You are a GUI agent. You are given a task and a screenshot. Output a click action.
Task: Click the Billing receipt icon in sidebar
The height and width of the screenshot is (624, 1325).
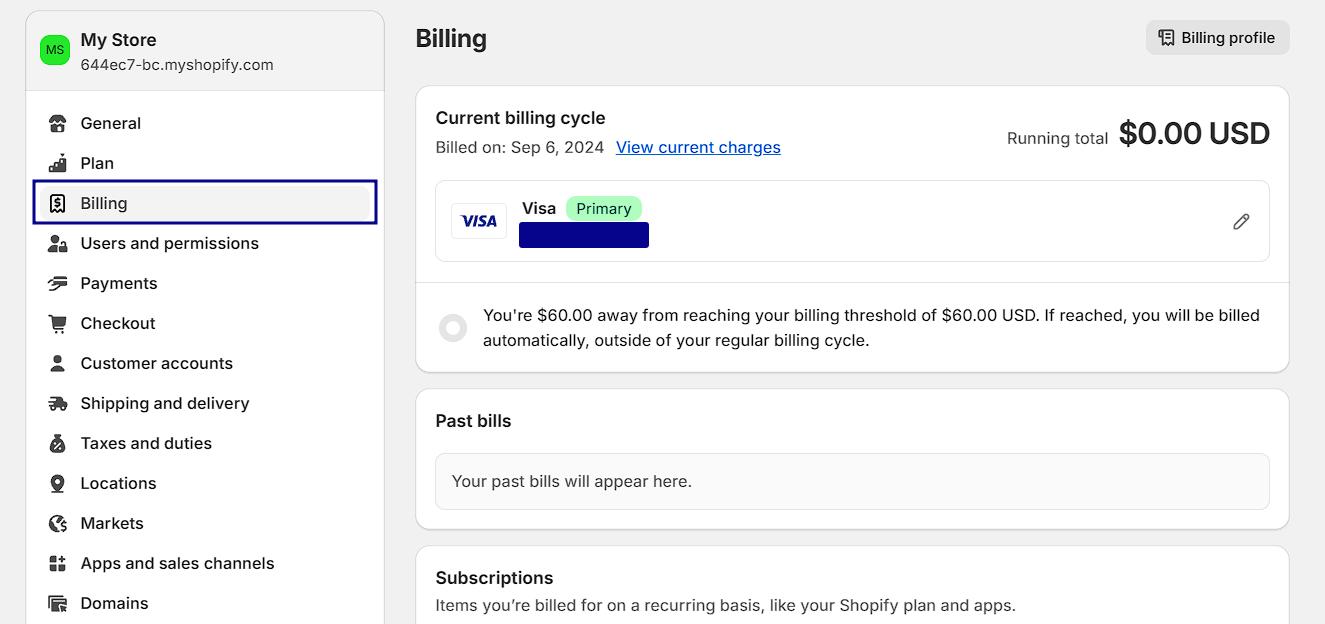[x=58, y=203]
